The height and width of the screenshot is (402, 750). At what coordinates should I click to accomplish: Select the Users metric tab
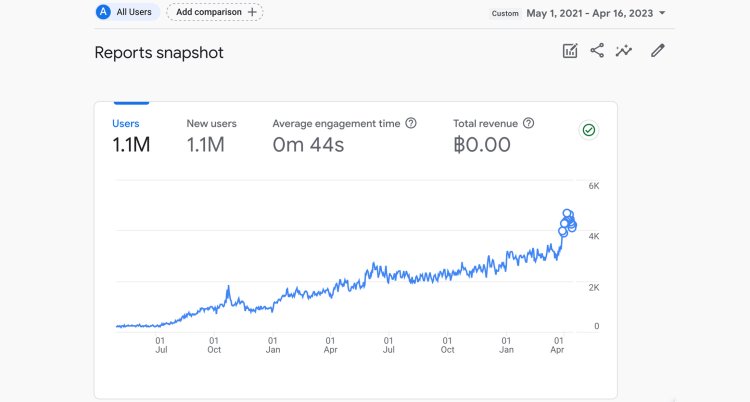126,124
